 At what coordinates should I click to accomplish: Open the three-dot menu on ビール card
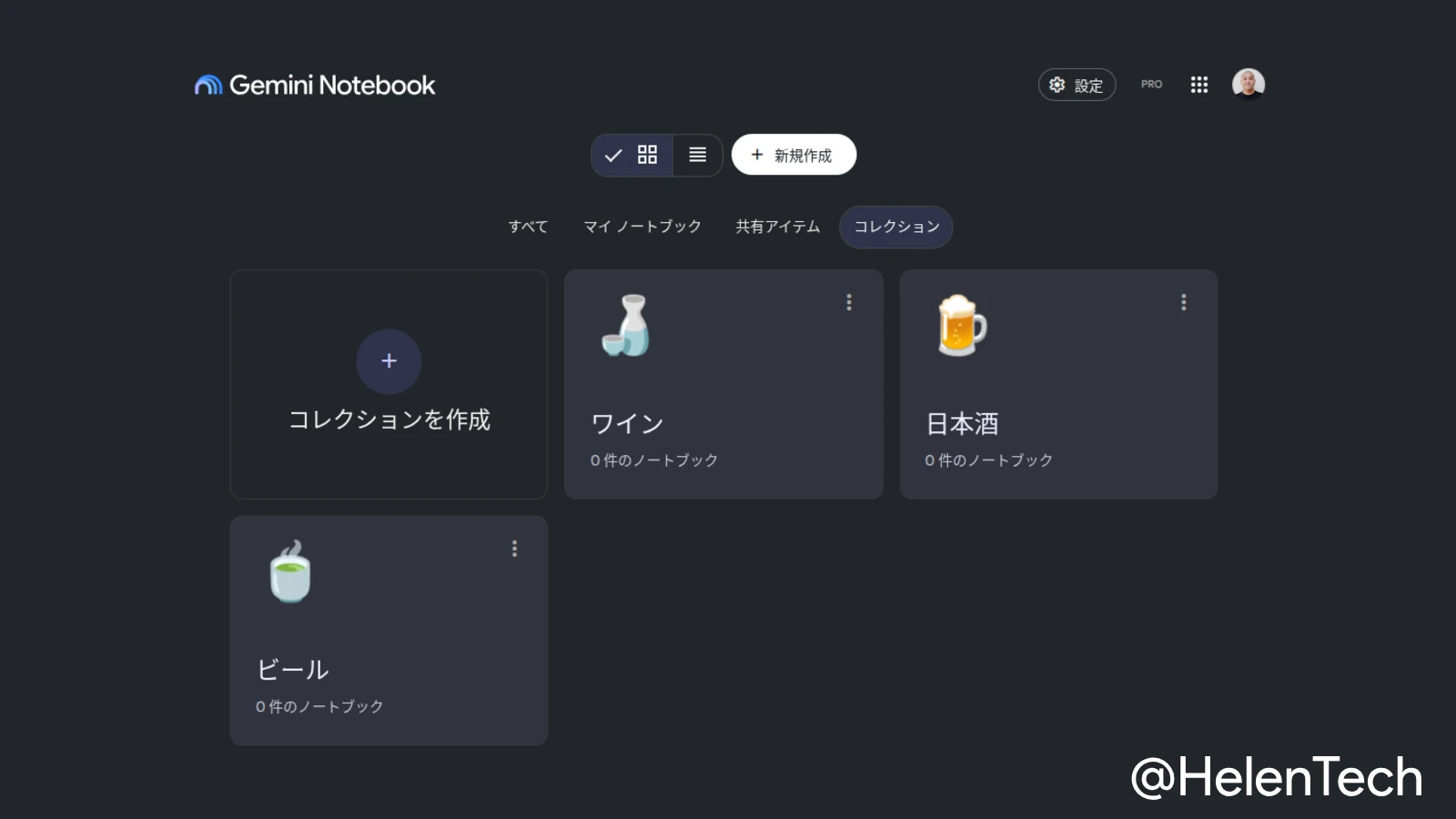tap(514, 549)
